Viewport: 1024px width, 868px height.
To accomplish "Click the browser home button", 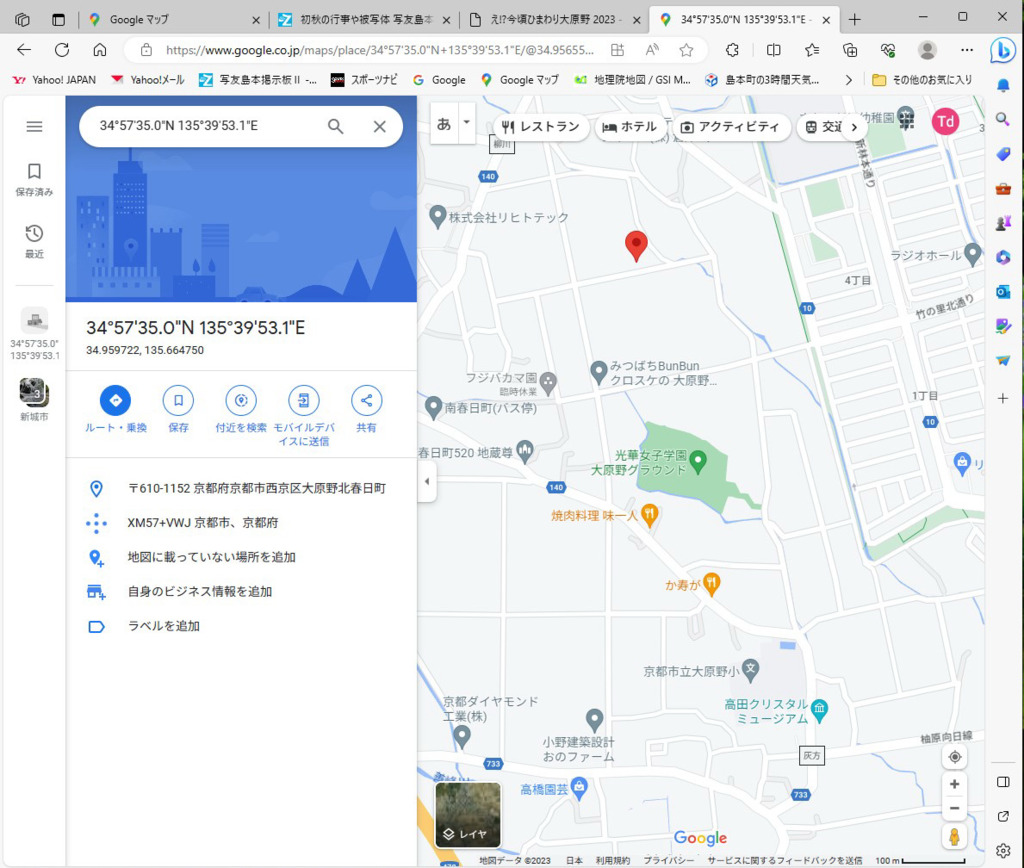I will (x=100, y=50).
